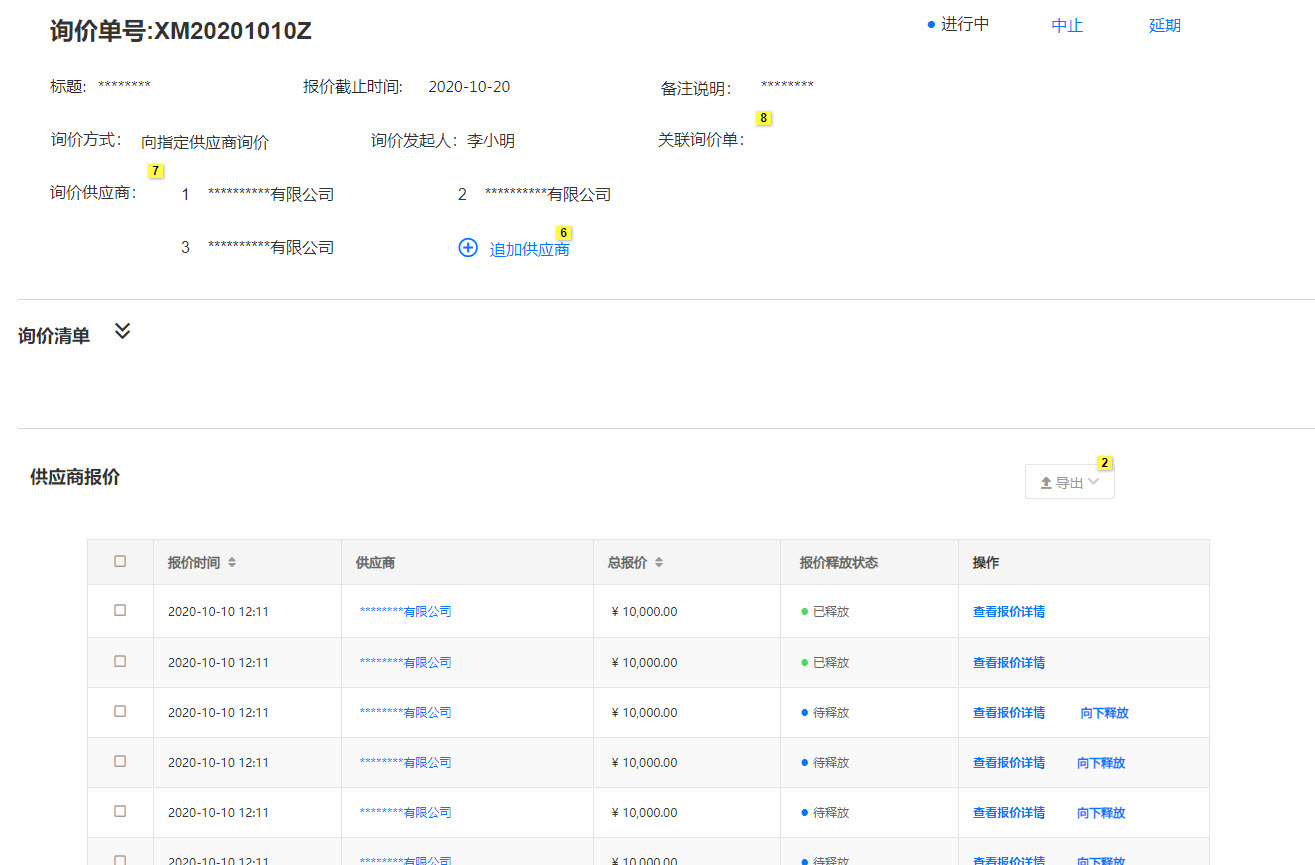Select the 询价单号:XM20201010Z title
This screenshot has height=865, width=1315.
pyautogui.click(x=181, y=31)
